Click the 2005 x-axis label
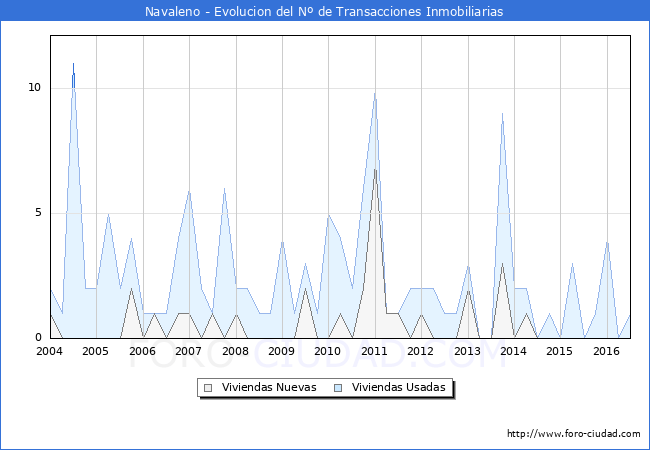The image size is (650, 450). coord(95,351)
